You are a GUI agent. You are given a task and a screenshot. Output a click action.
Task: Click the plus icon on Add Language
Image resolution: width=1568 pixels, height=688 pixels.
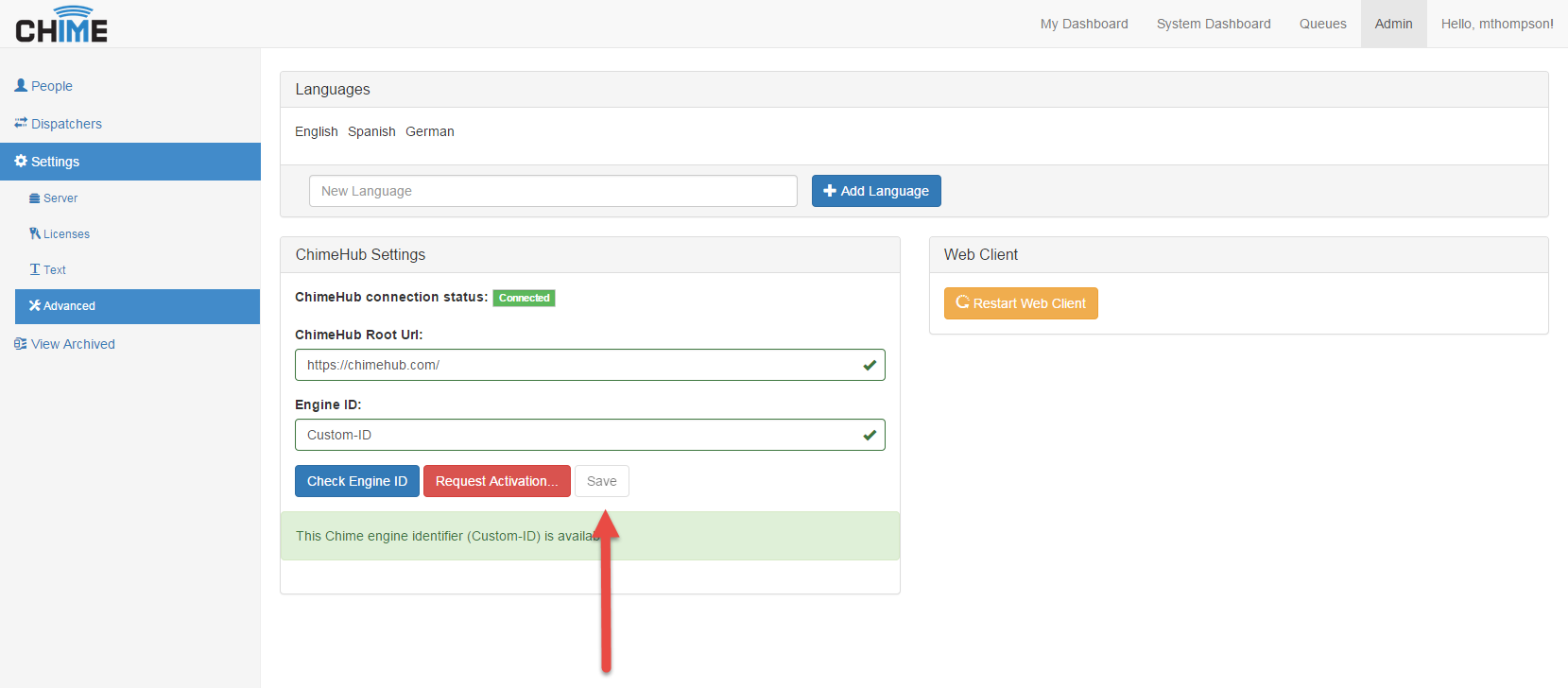[x=830, y=191]
